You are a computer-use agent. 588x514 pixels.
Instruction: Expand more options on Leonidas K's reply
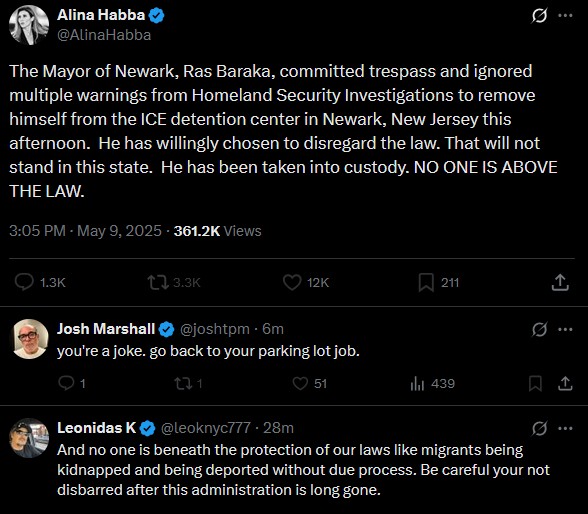point(566,429)
